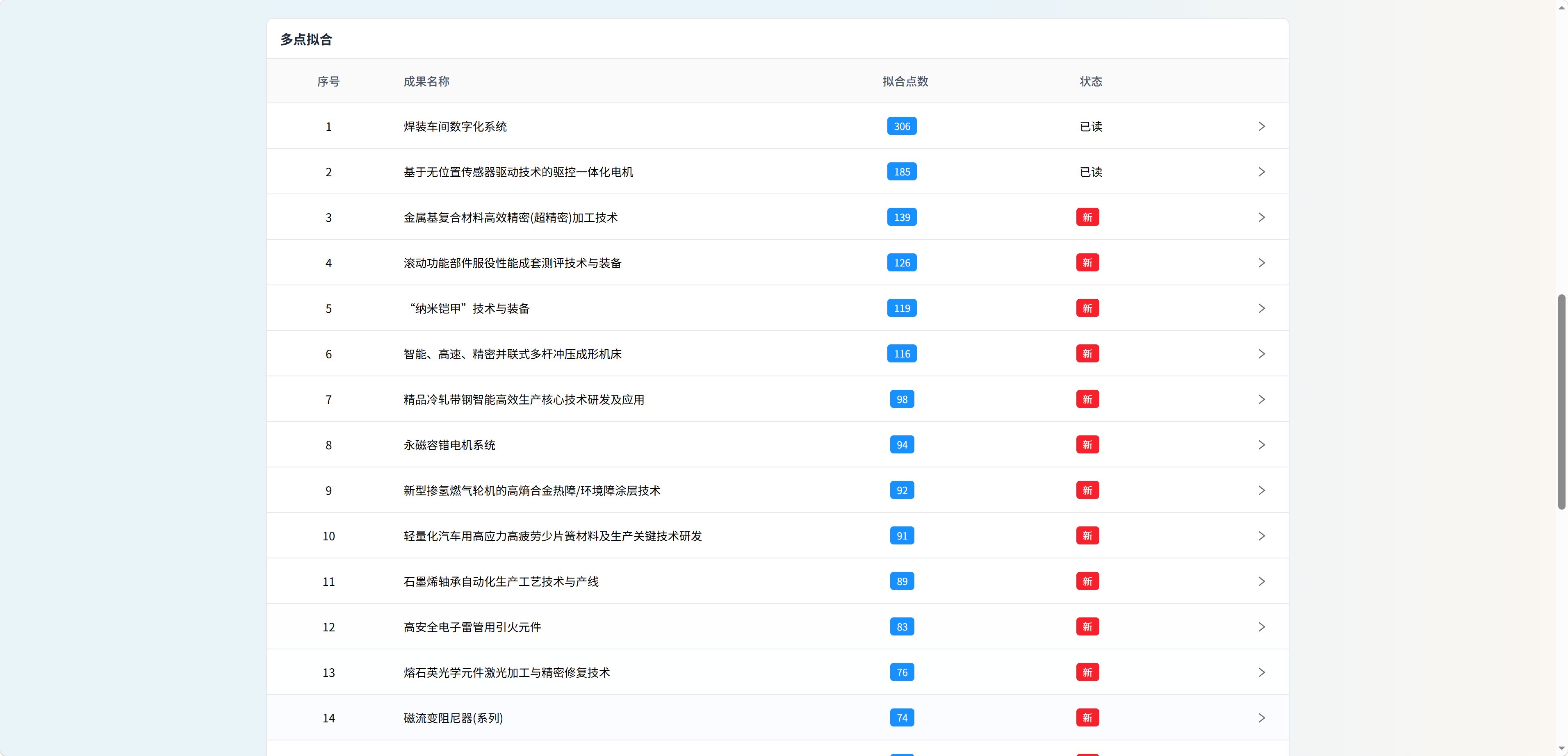Expand row chevron for 焊装车间数字化系统

tap(1261, 126)
